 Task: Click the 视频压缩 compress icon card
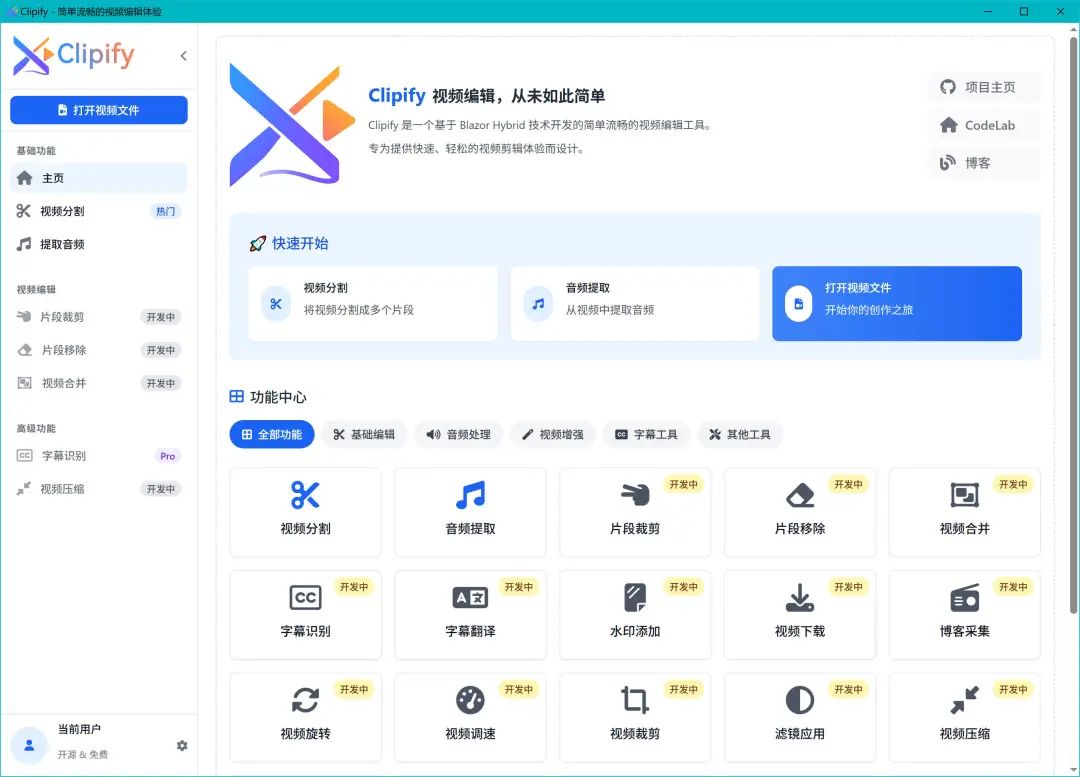pos(964,717)
